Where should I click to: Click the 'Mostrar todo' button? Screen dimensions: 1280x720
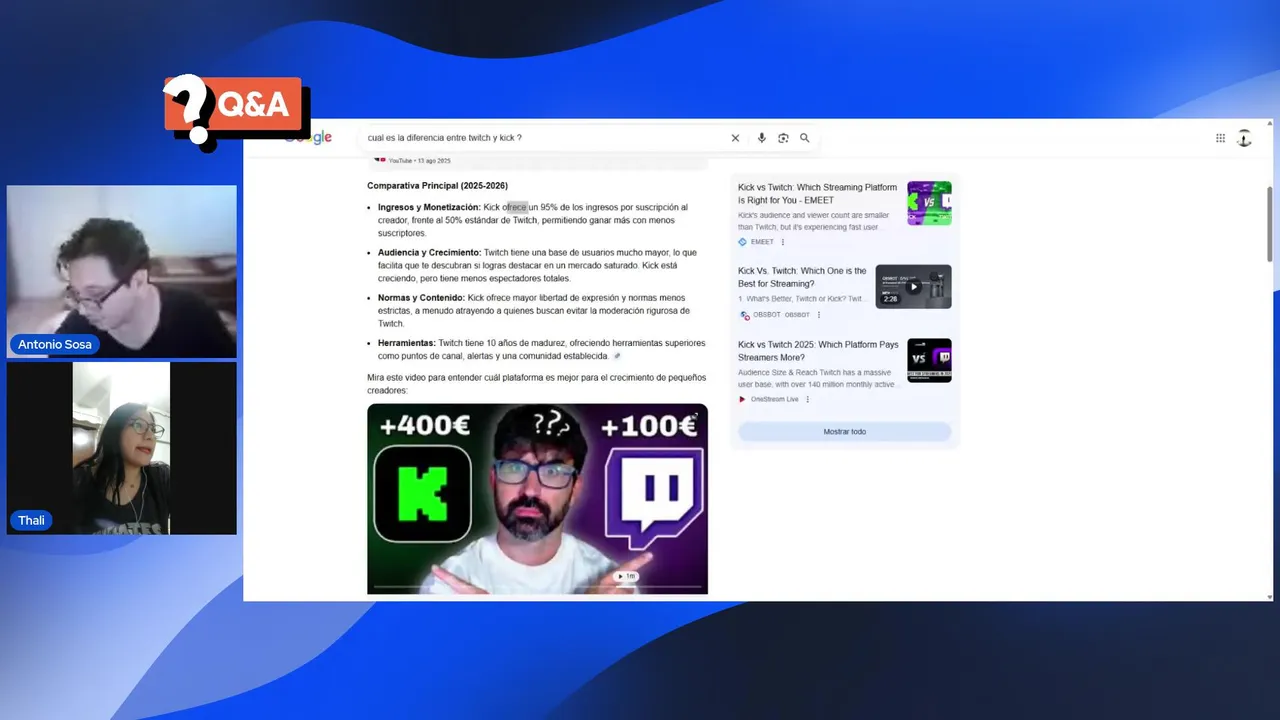click(845, 432)
